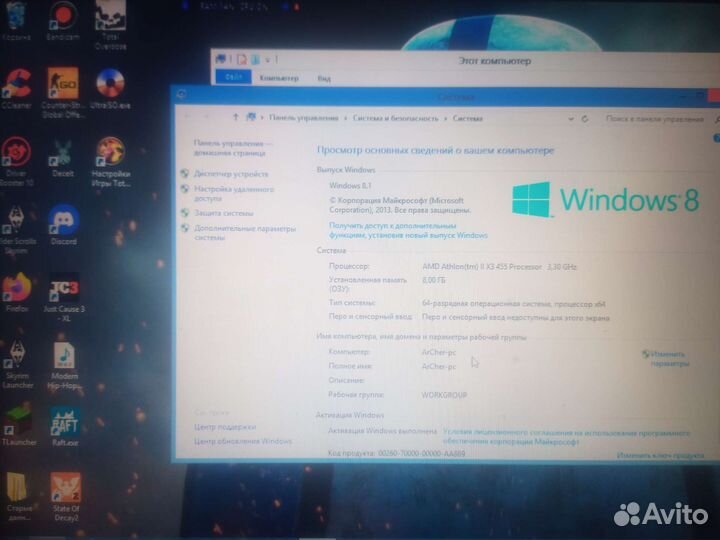Open the Файл tab in Этот компьютер window
The height and width of the screenshot is (540, 720).
(234, 78)
